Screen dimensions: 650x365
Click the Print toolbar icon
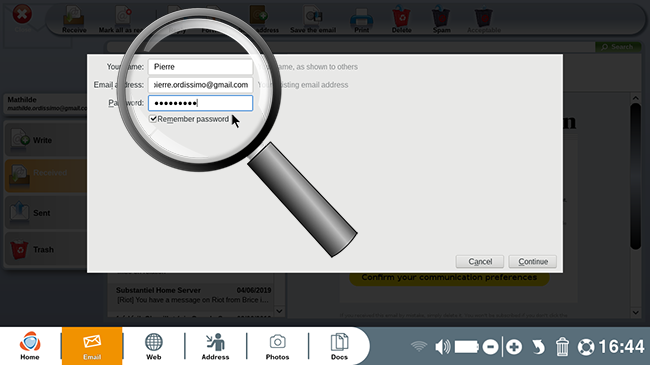point(361,19)
